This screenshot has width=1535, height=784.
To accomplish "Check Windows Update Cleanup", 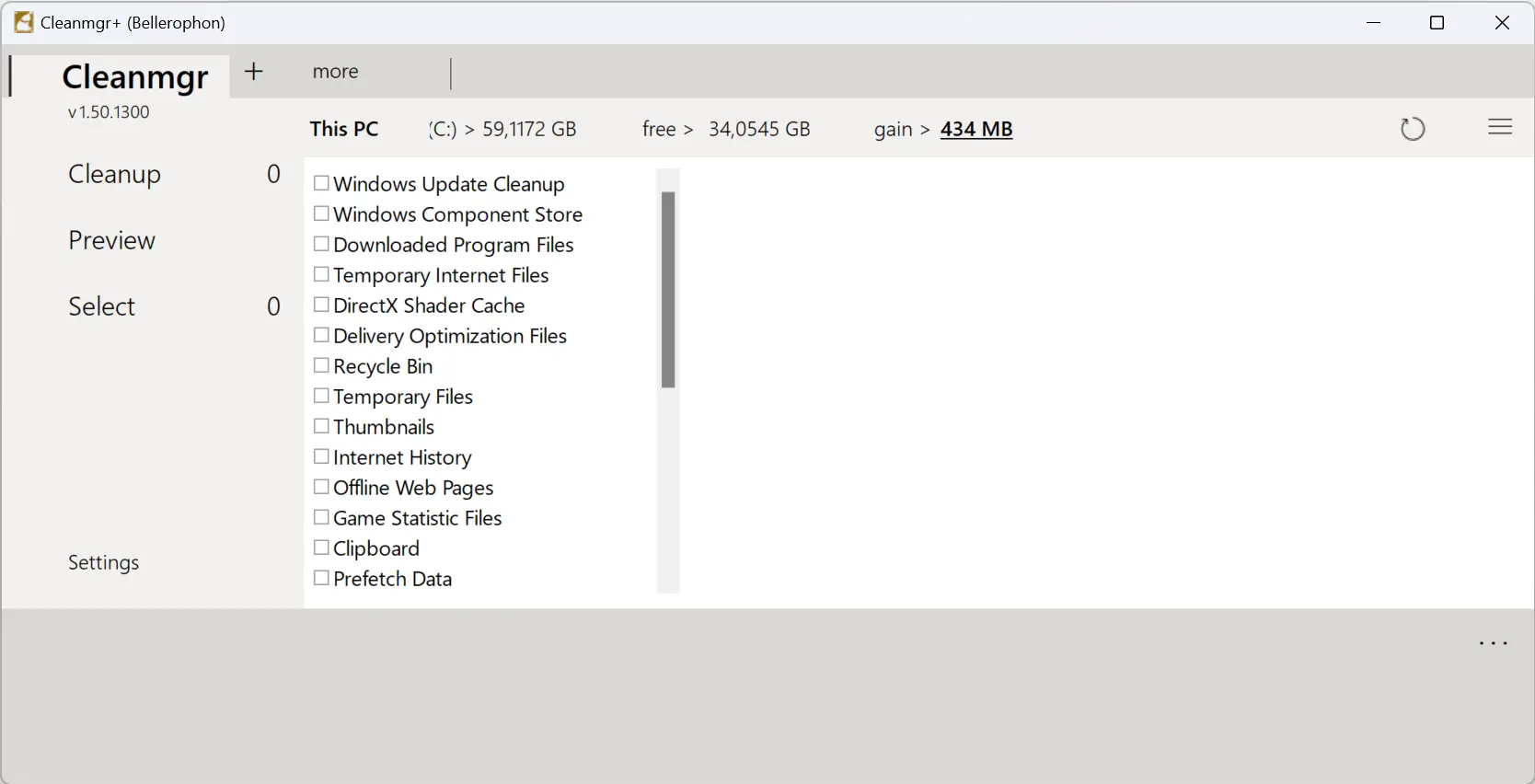I will pyautogui.click(x=321, y=183).
